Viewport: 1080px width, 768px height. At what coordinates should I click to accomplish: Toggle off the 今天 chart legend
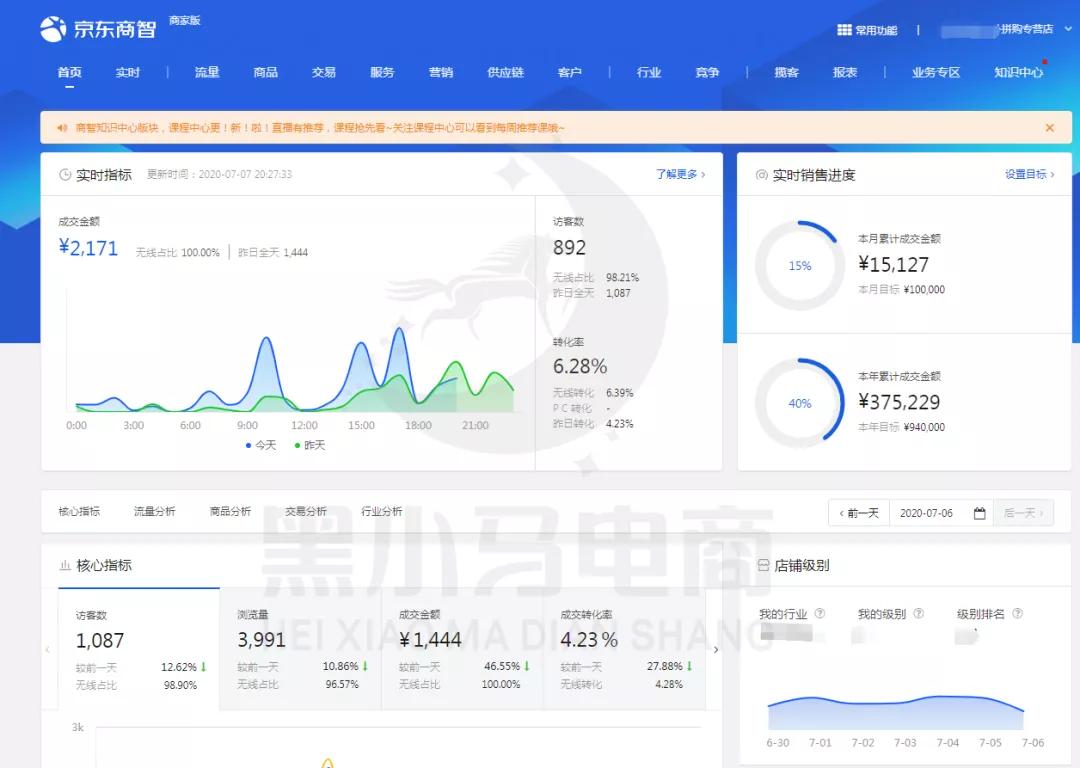tap(262, 445)
